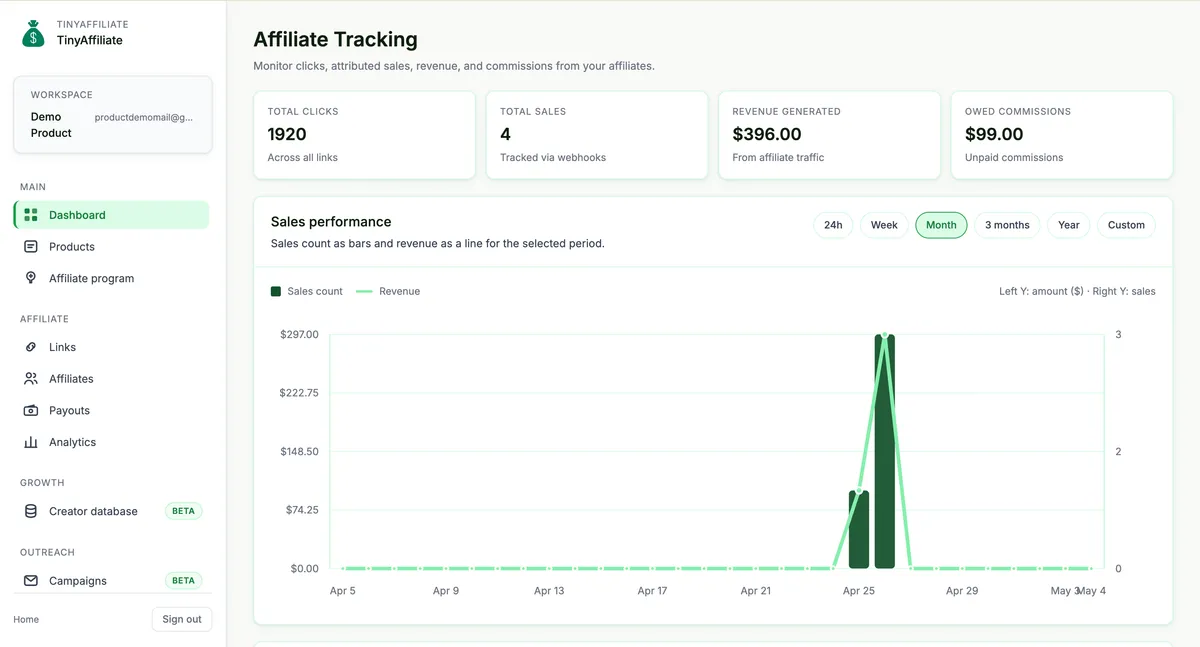Viewport: 1200px width, 647px height.
Task: Click the Revenue Generated card
Action: pyautogui.click(x=829, y=136)
